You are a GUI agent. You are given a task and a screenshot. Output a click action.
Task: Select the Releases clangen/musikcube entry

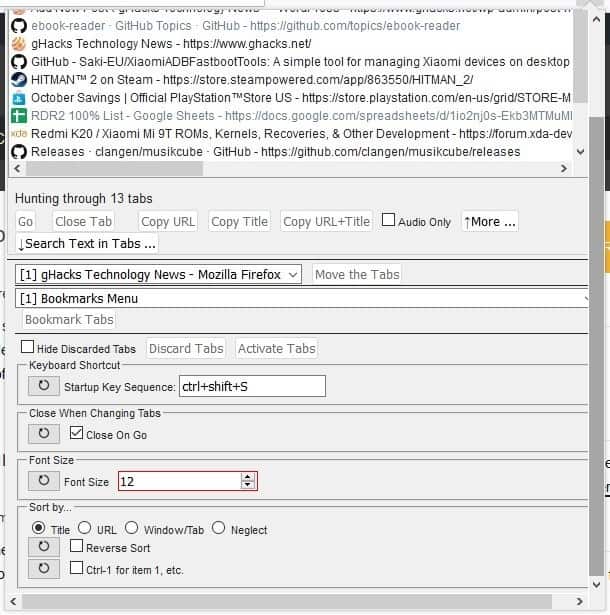(291, 152)
